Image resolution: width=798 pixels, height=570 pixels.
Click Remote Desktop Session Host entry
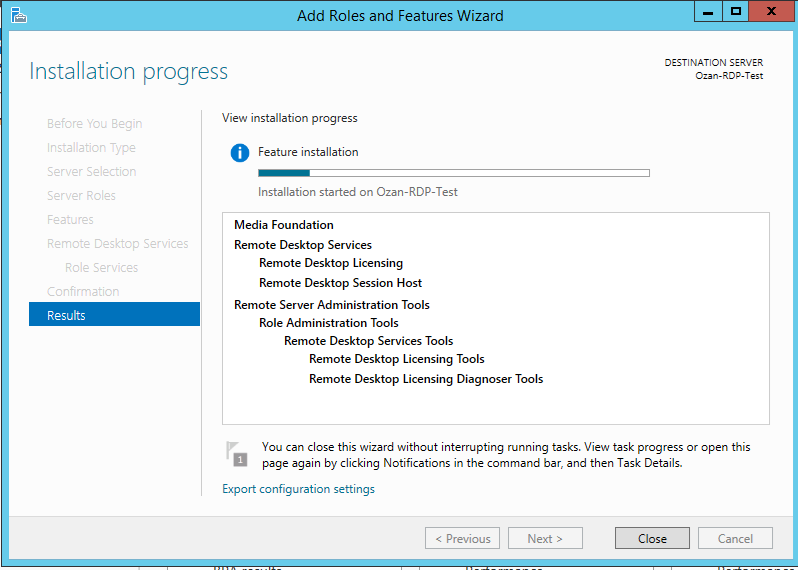tap(340, 283)
